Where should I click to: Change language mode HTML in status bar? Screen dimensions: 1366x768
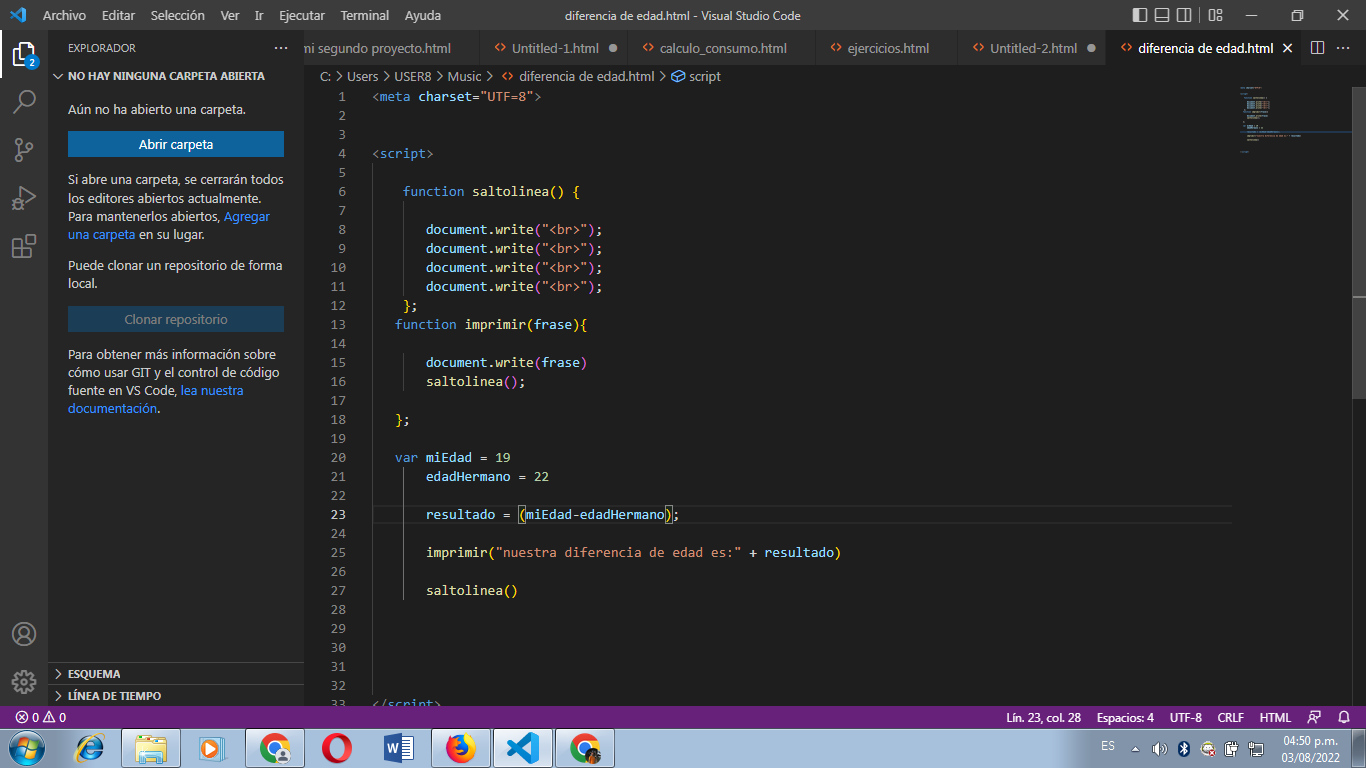[1275, 717]
